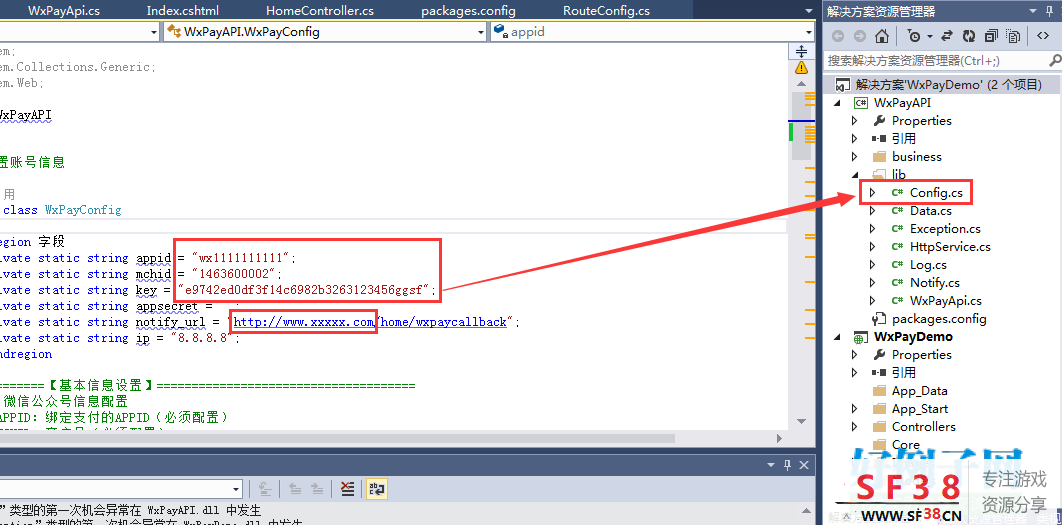
Task: Pin the output panel
Action: click(x=787, y=465)
